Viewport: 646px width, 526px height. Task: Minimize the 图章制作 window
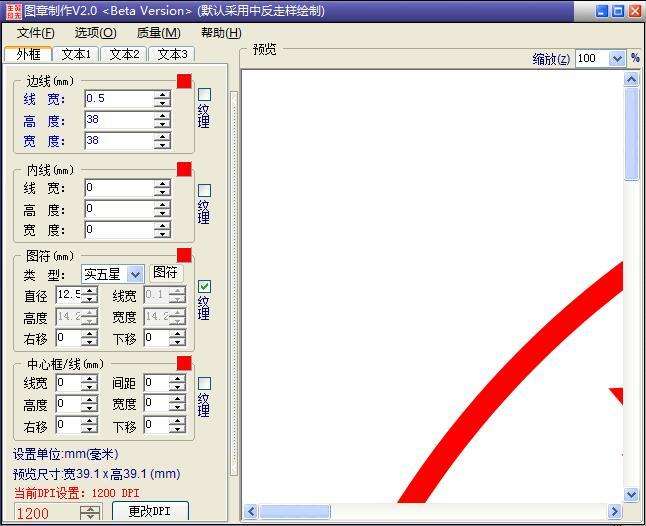pyautogui.click(x=602, y=11)
